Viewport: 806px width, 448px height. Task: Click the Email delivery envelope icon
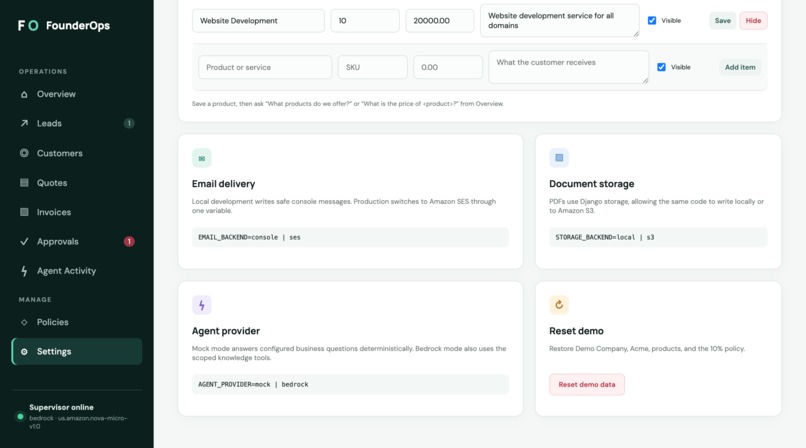202,158
